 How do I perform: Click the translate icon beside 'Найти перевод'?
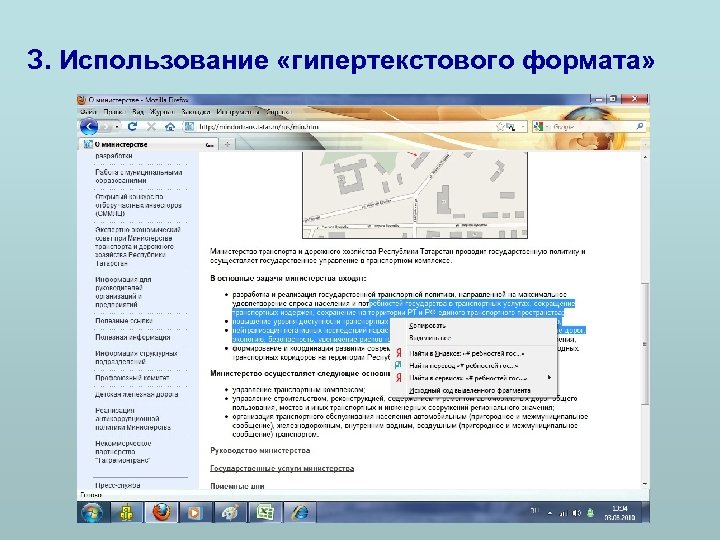coord(398,365)
